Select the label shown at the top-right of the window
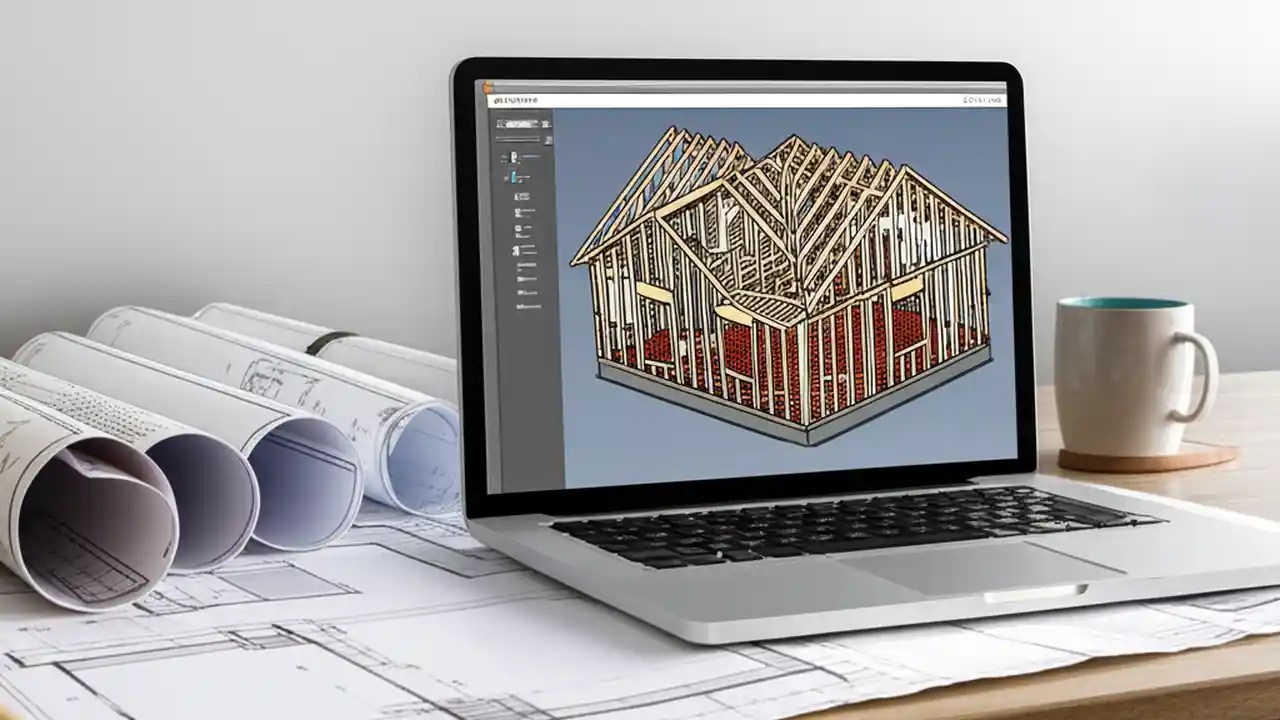Screen dimensions: 1280x720 [x=980, y=99]
